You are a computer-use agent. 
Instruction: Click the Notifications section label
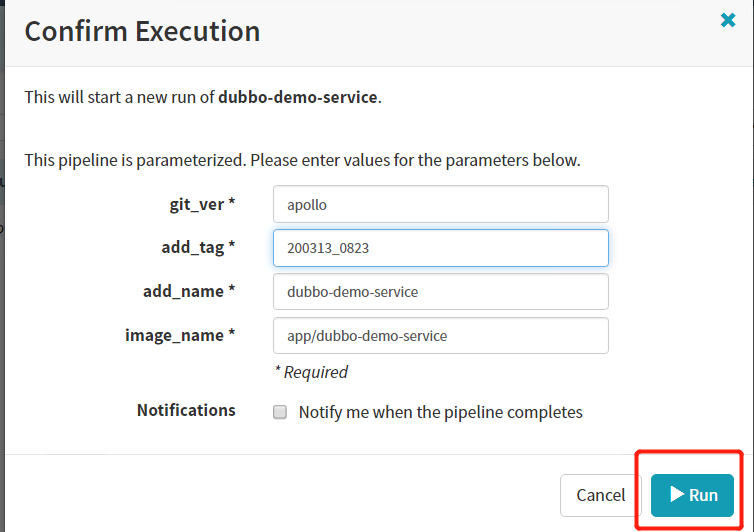[186, 410]
